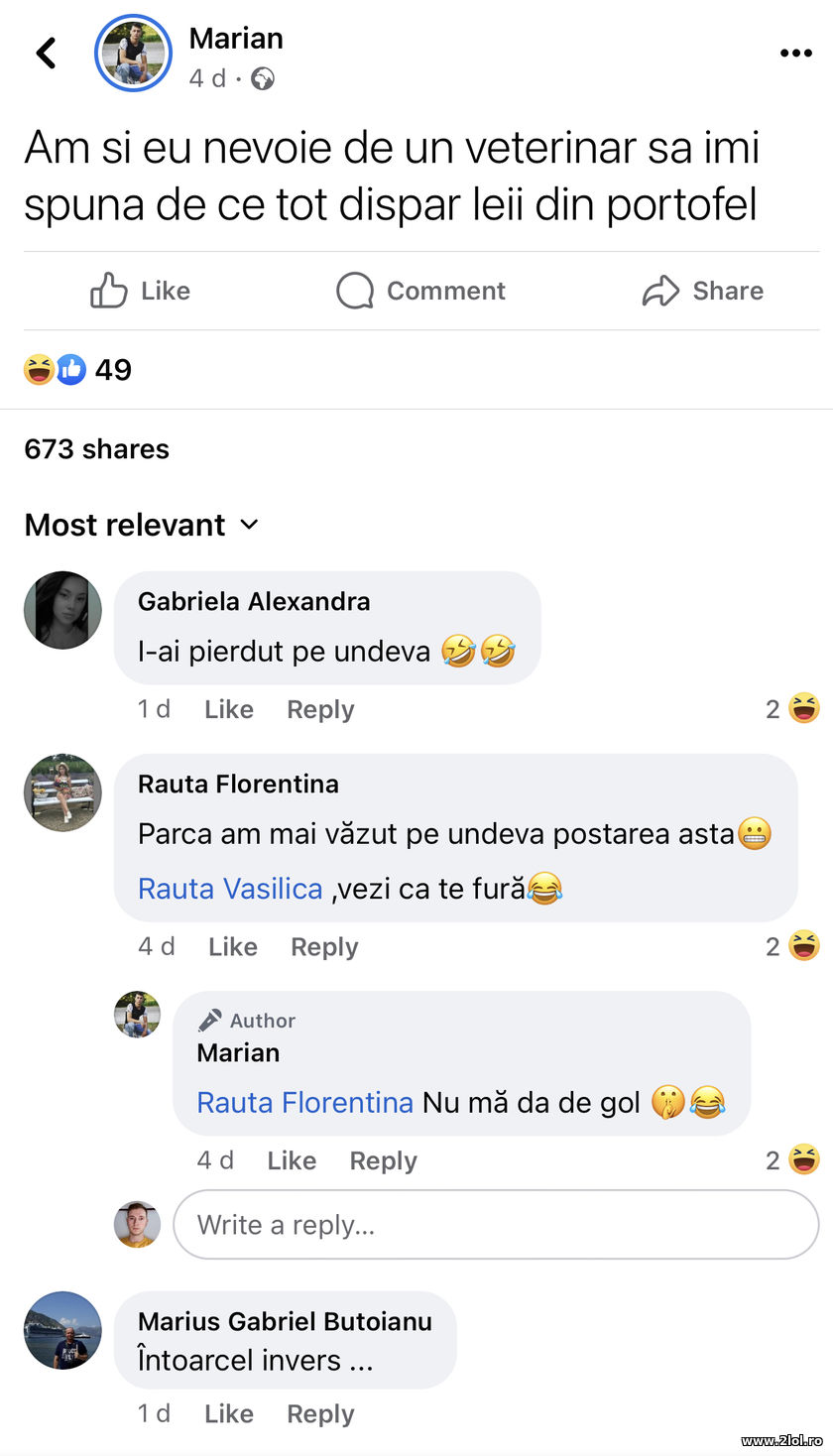This screenshot has height=1456, width=833.
Task: Open Rauta Vasilica's tagged profile link
Action: [228, 889]
